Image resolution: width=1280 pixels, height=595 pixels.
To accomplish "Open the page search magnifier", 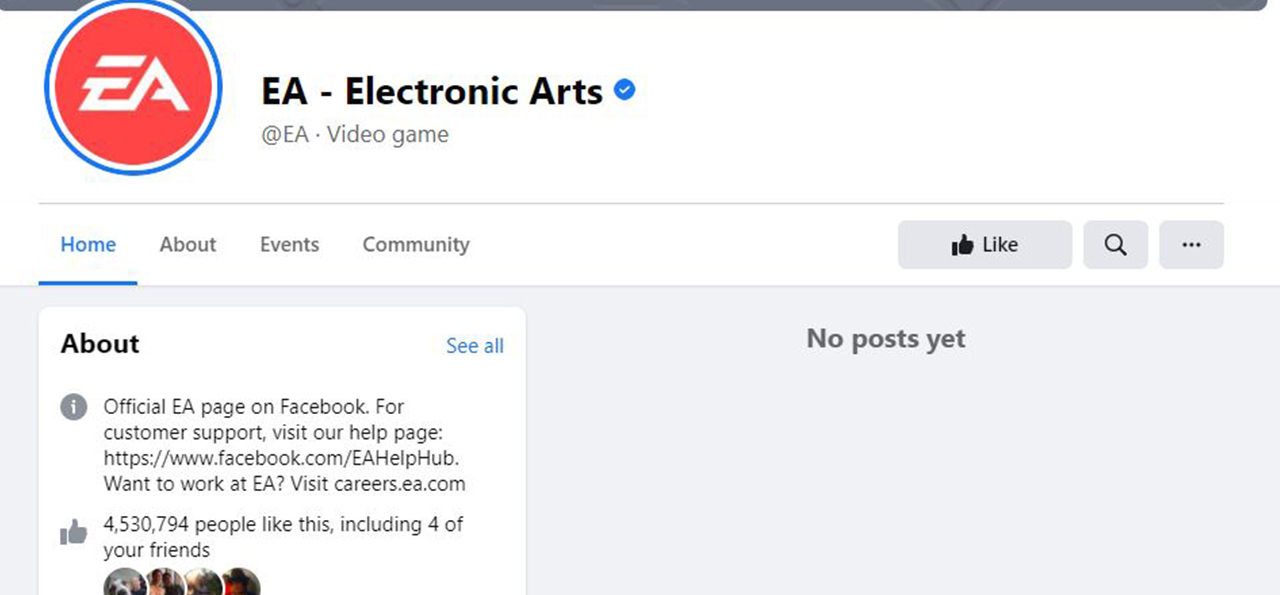I will coord(1115,245).
